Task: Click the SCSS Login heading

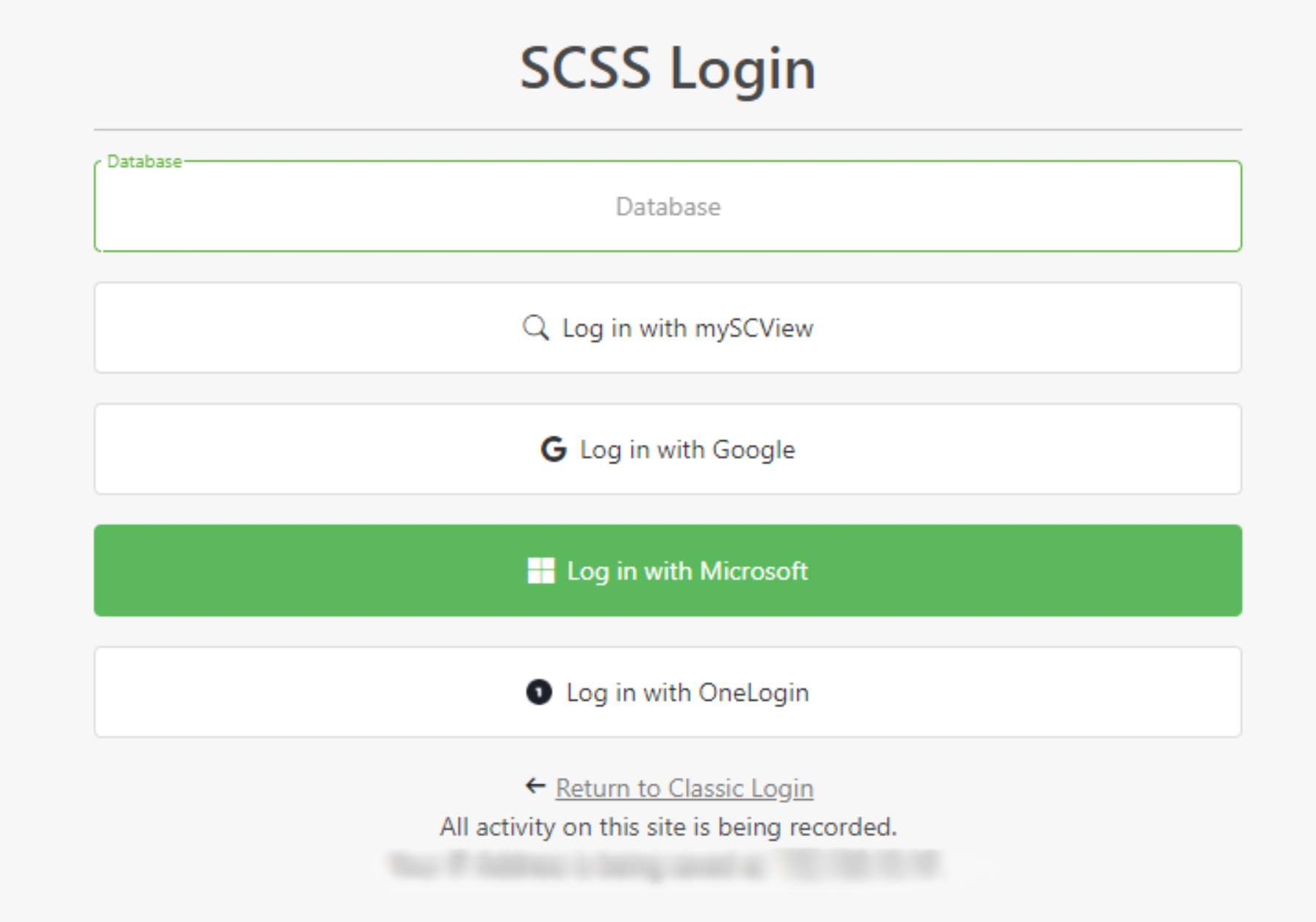Action: click(x=668, y=68)
